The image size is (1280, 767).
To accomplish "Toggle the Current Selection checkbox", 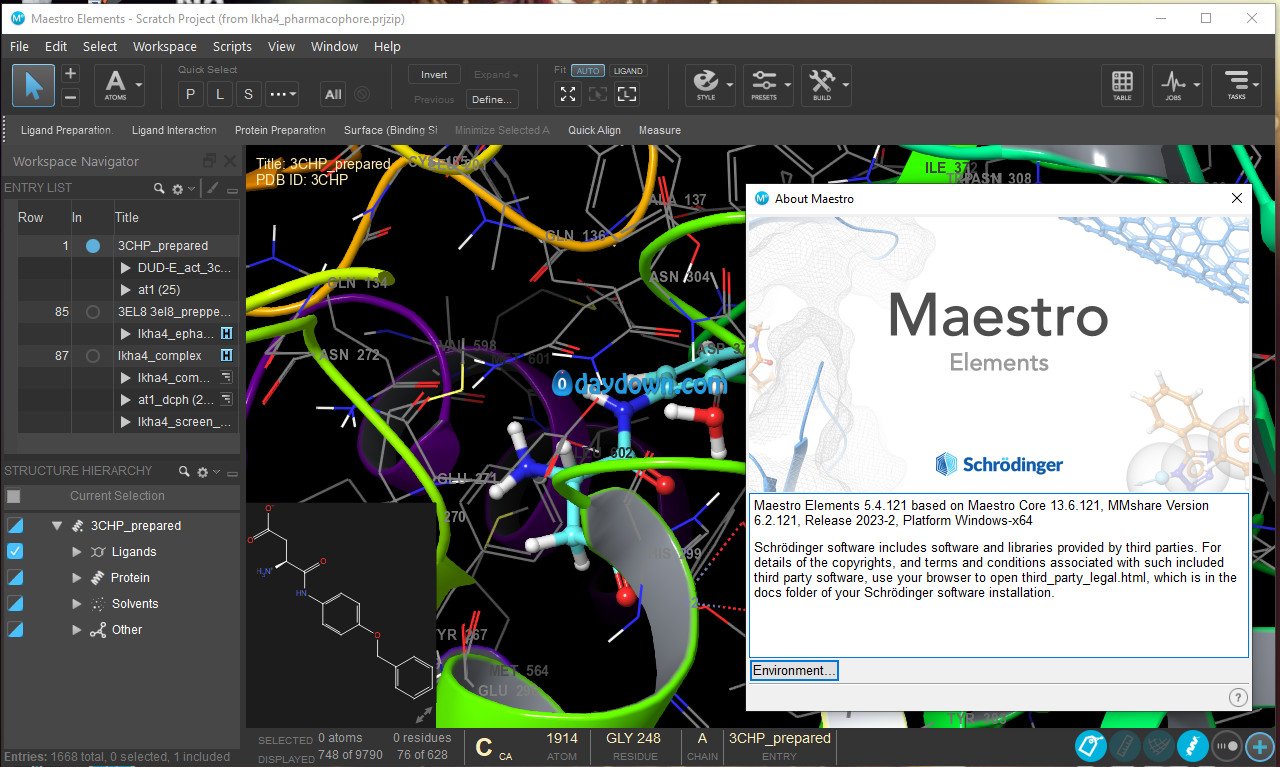I will coord(13,496).
